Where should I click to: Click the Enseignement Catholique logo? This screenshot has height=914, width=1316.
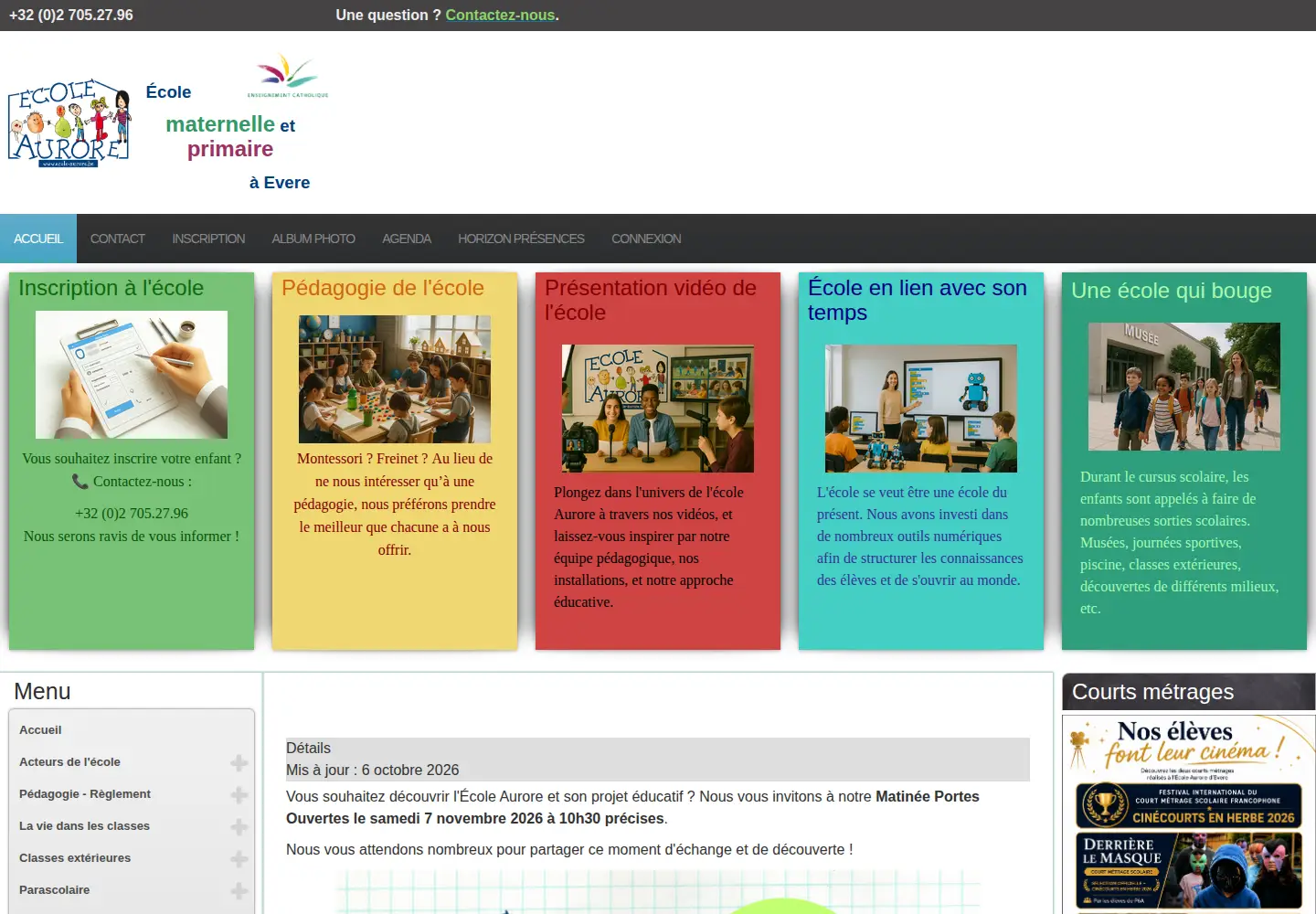(288, 75)
